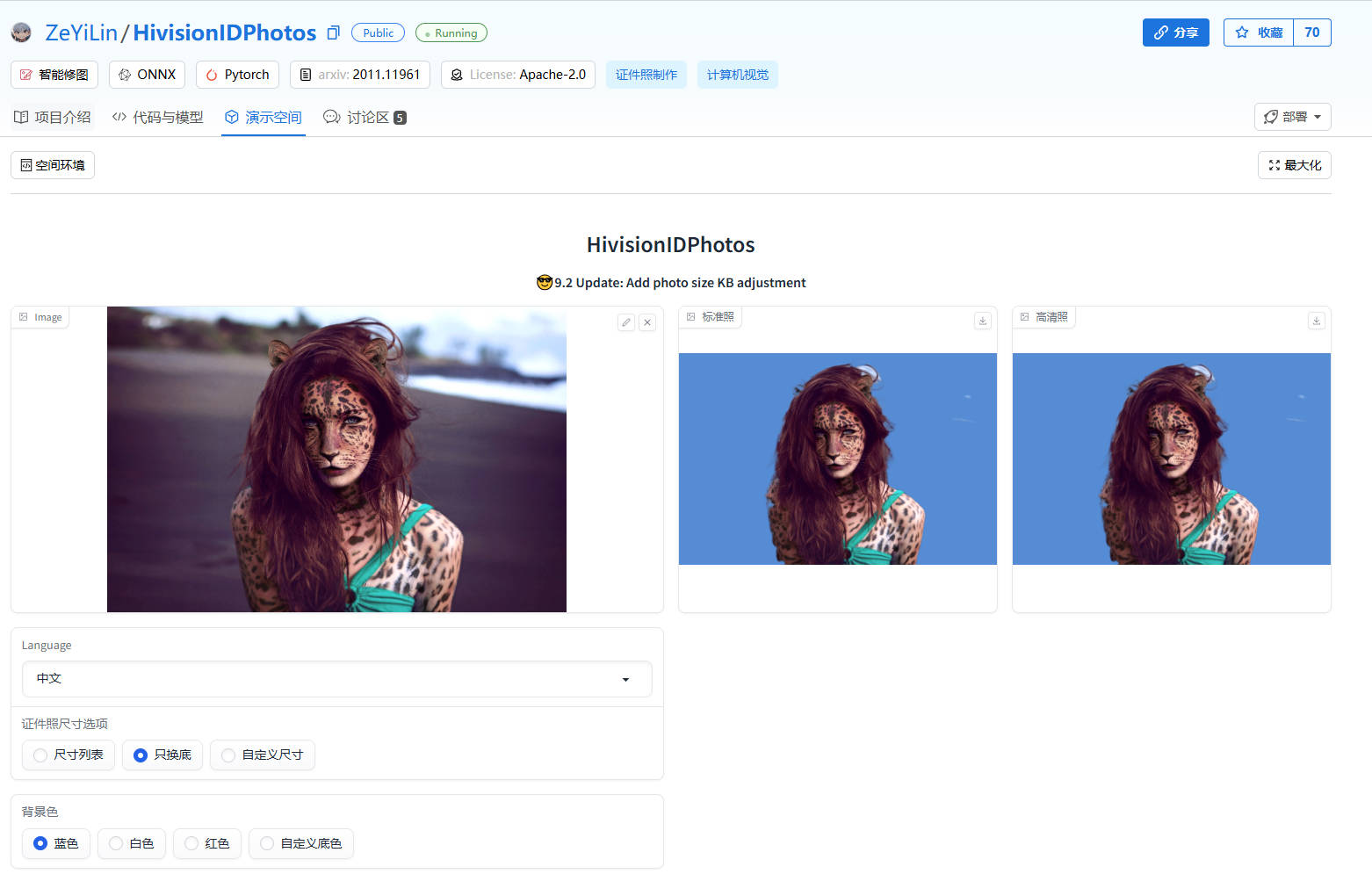1372x874 pixels.
Task: Select 只换底 size option
Action: tap(162, 755)
